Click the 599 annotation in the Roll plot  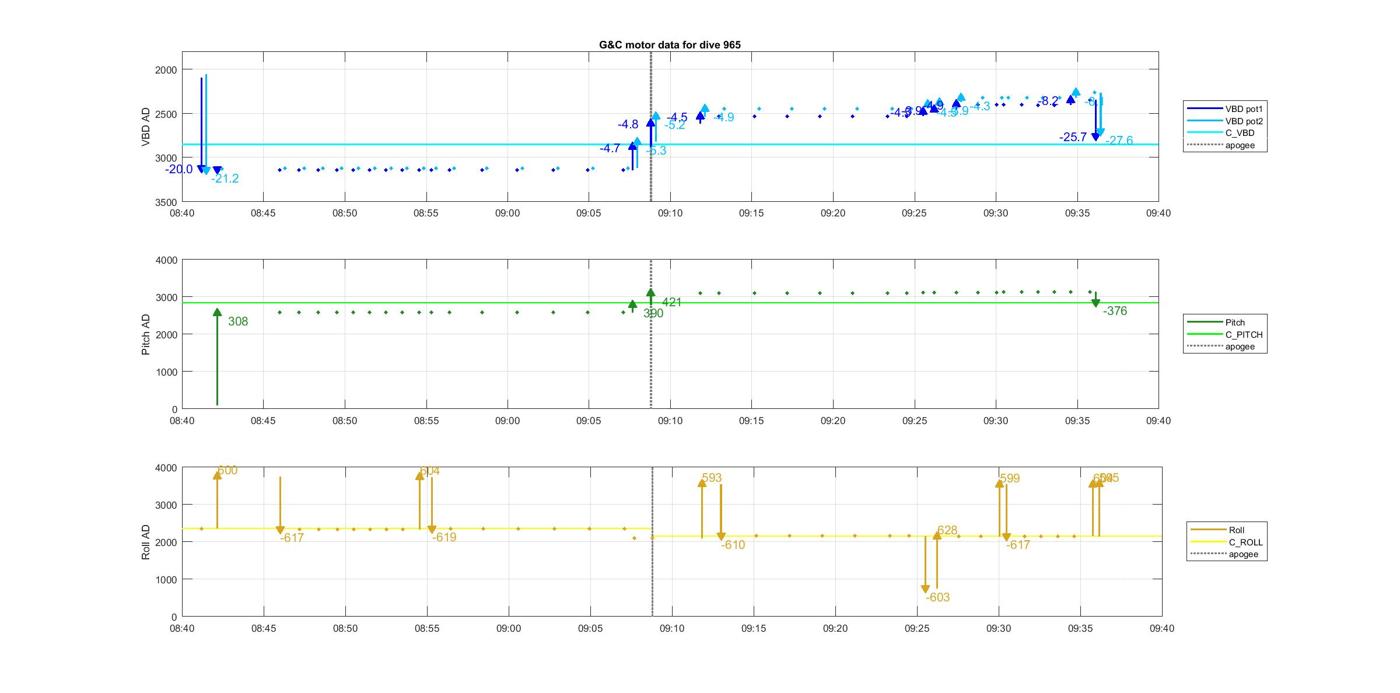click(x=1010, y=478)
